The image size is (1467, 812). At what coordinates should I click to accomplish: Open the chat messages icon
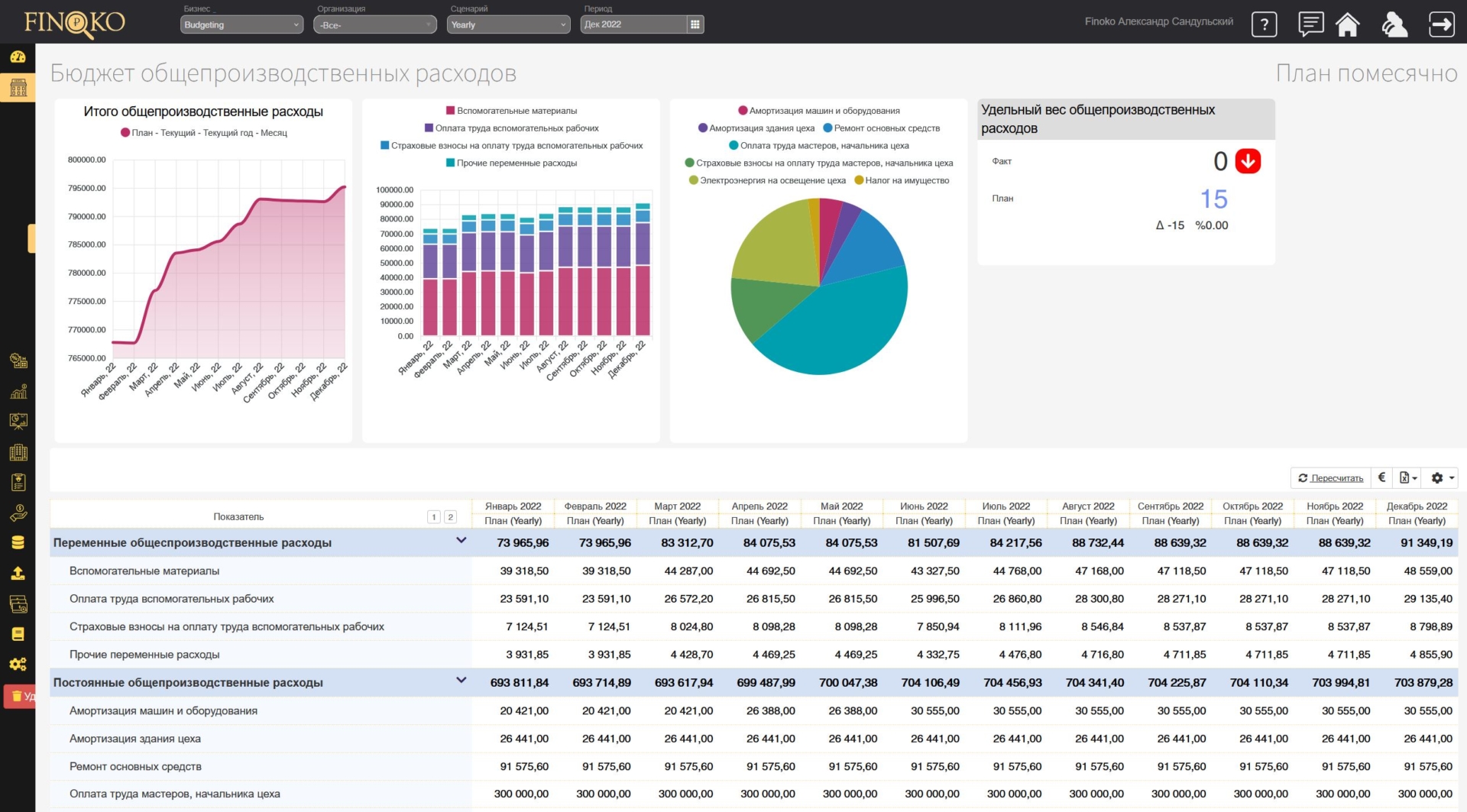(x=1310, y=24)
